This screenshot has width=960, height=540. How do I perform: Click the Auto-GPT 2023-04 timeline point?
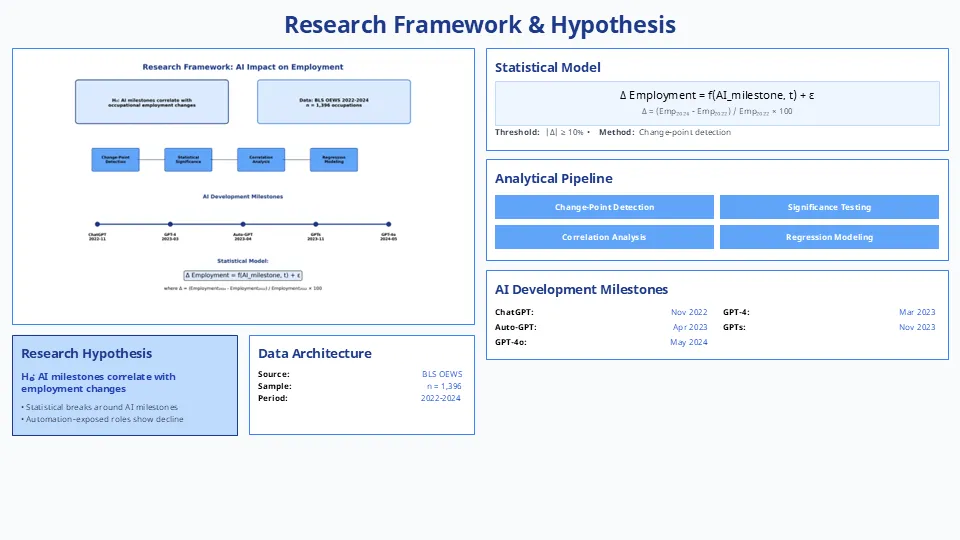tap(243, 224)
